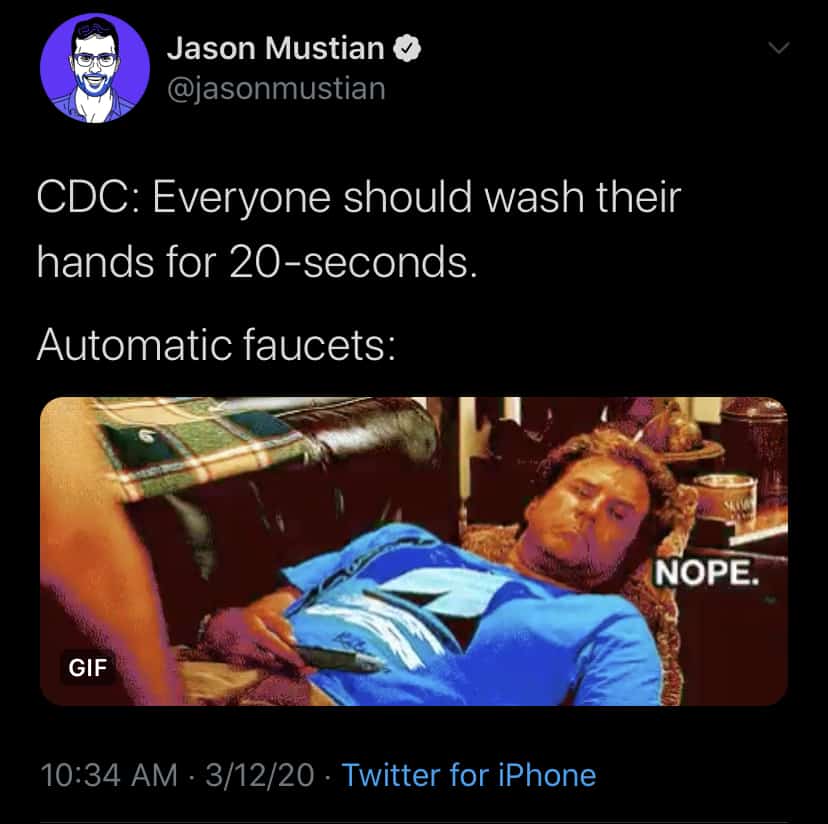828x824 pixels.
Task: Open the Twitter for iPhone source link
Action: (x=469, y=775)
